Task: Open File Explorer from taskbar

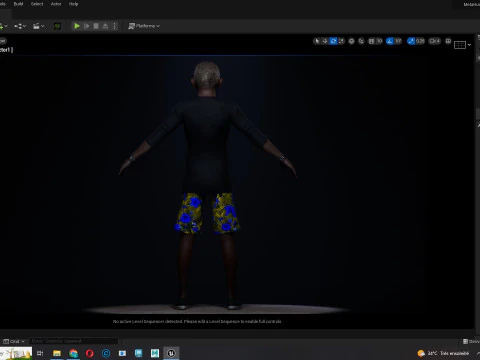Action: click(x=57, y=353)
